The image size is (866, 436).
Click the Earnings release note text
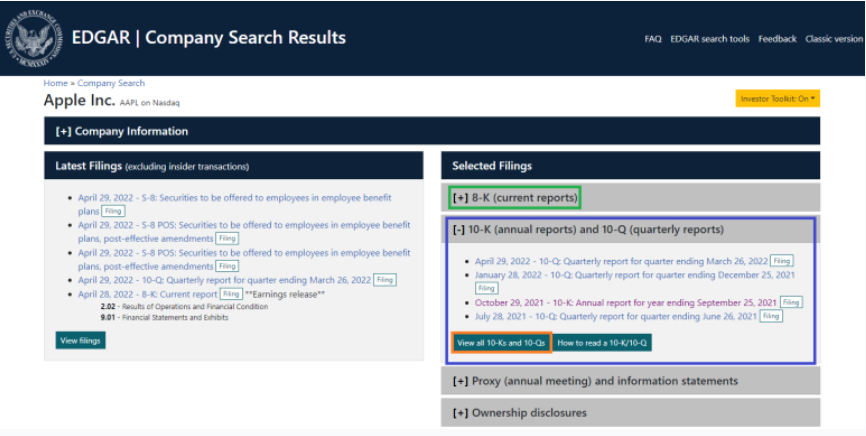(285, 294)
